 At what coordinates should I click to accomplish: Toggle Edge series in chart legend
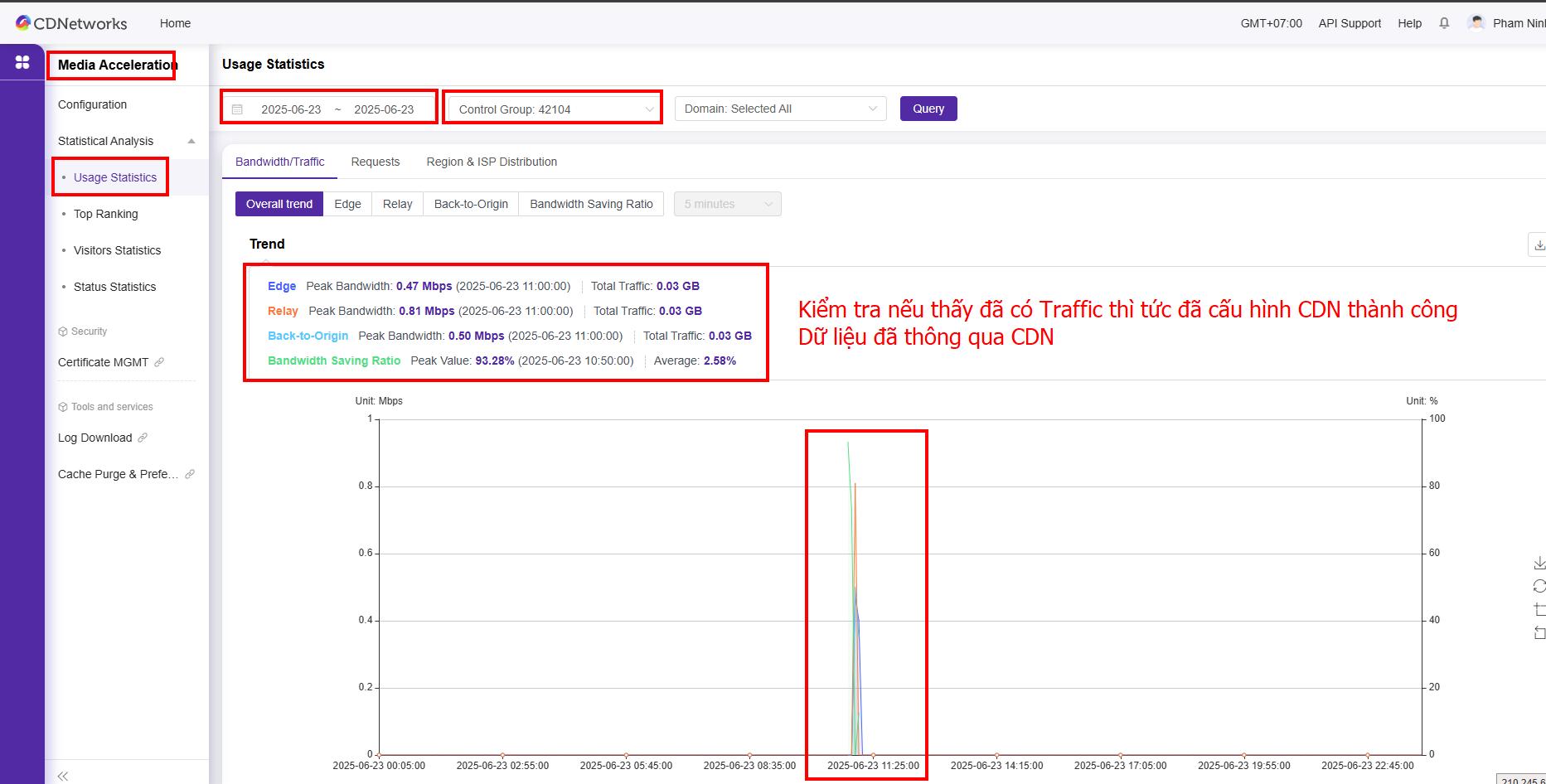[282, 286]
